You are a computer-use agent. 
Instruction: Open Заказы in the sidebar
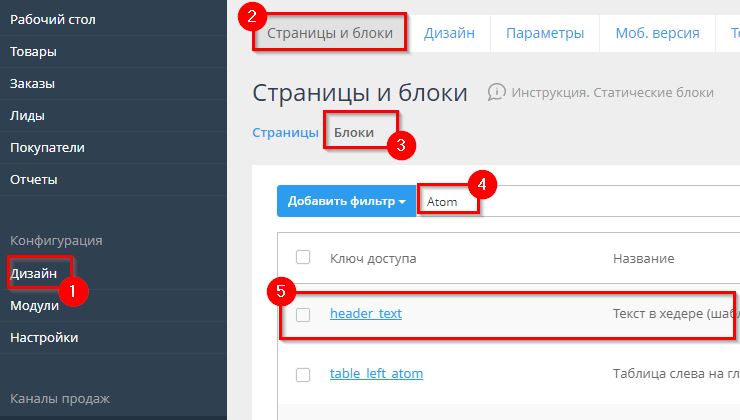tap(33, 84)
